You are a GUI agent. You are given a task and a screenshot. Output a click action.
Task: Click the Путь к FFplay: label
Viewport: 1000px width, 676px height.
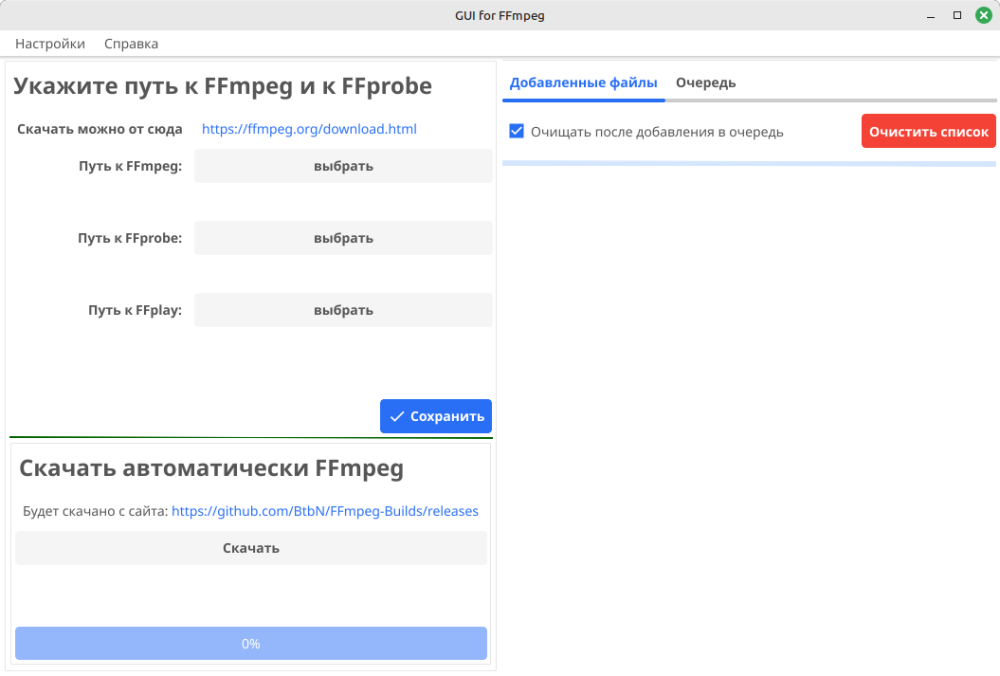click(135, 311)
